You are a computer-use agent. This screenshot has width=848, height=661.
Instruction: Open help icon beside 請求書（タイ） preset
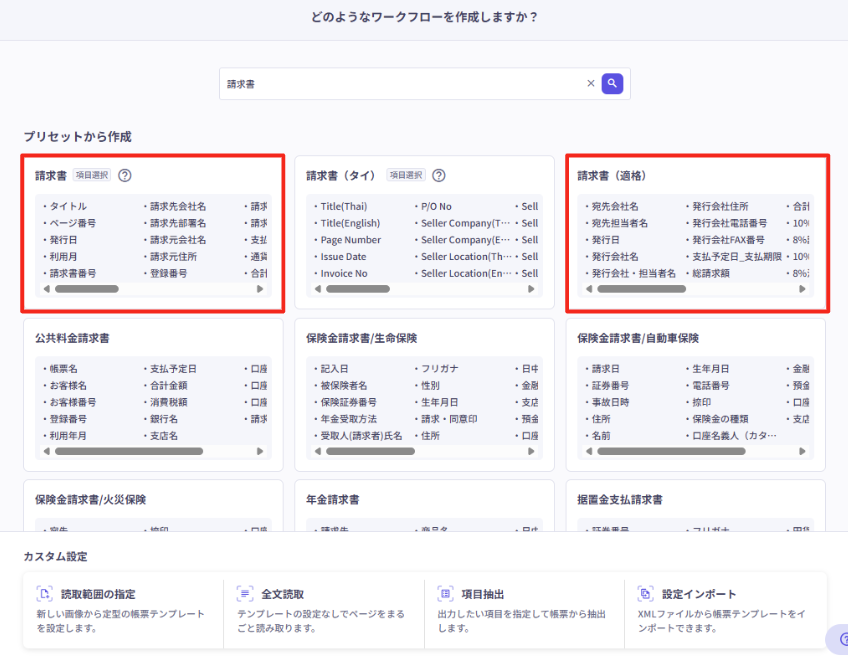pos(438,175)
